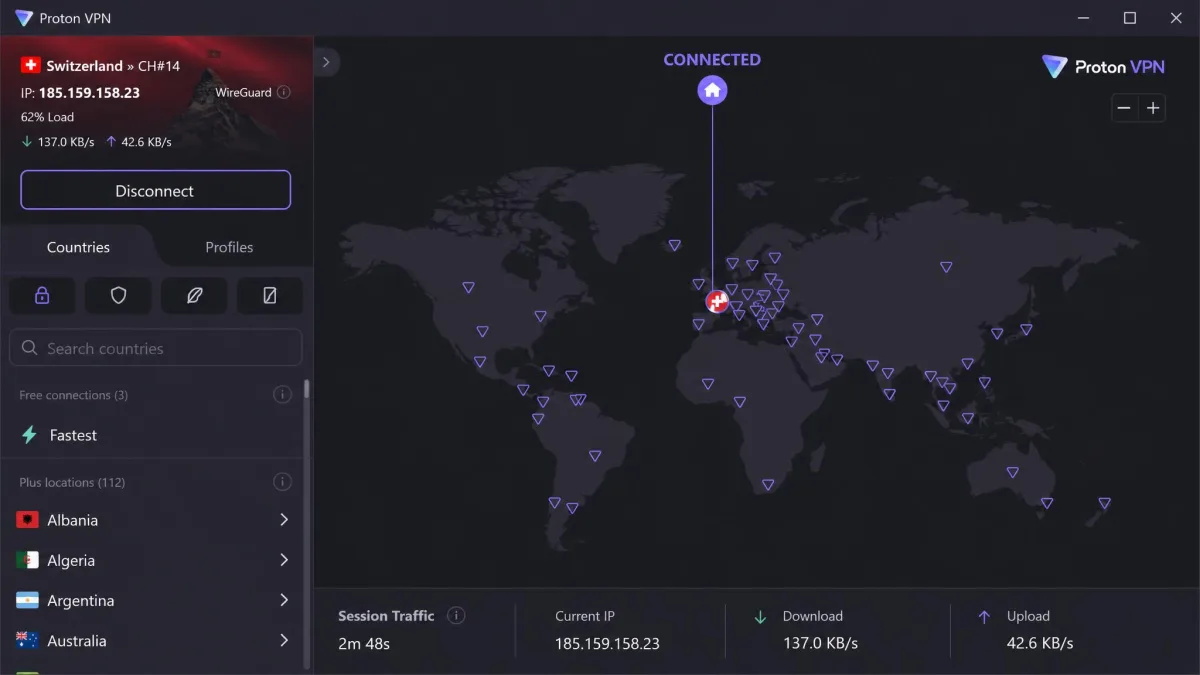This screenshot has width=1200, height=675.
Task: Click the Switzerland » CH#14 server name
Action: click(113, 66)
